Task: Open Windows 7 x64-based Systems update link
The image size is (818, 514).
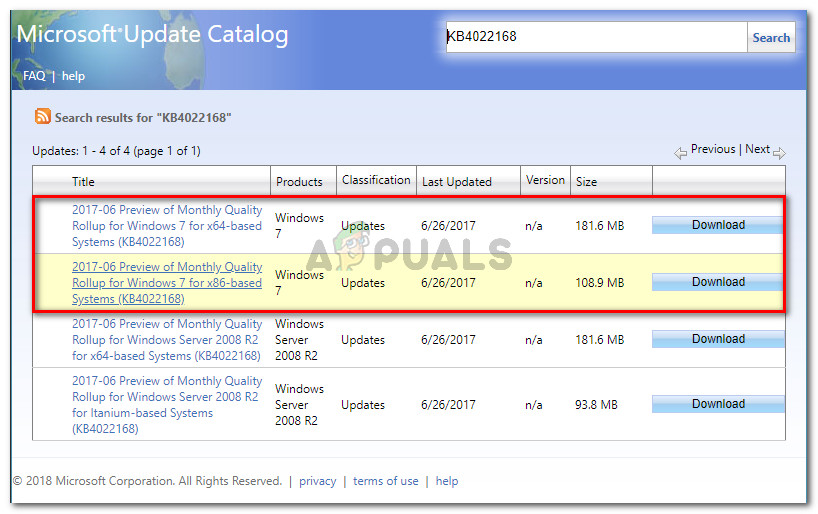Action: [x=167, y=225]
